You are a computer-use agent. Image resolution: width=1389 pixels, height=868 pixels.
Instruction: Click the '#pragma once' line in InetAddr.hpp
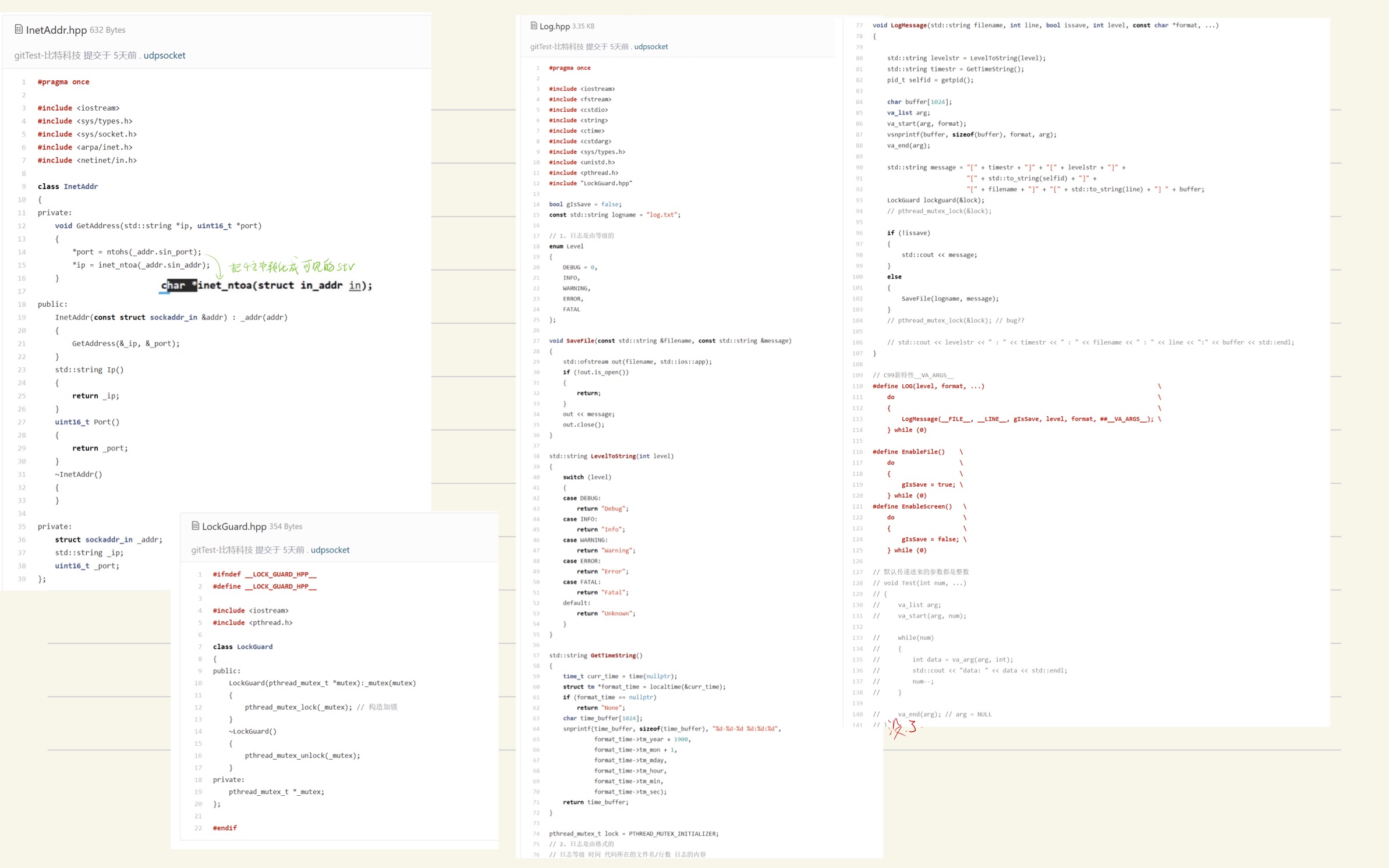tap(63, 82)
